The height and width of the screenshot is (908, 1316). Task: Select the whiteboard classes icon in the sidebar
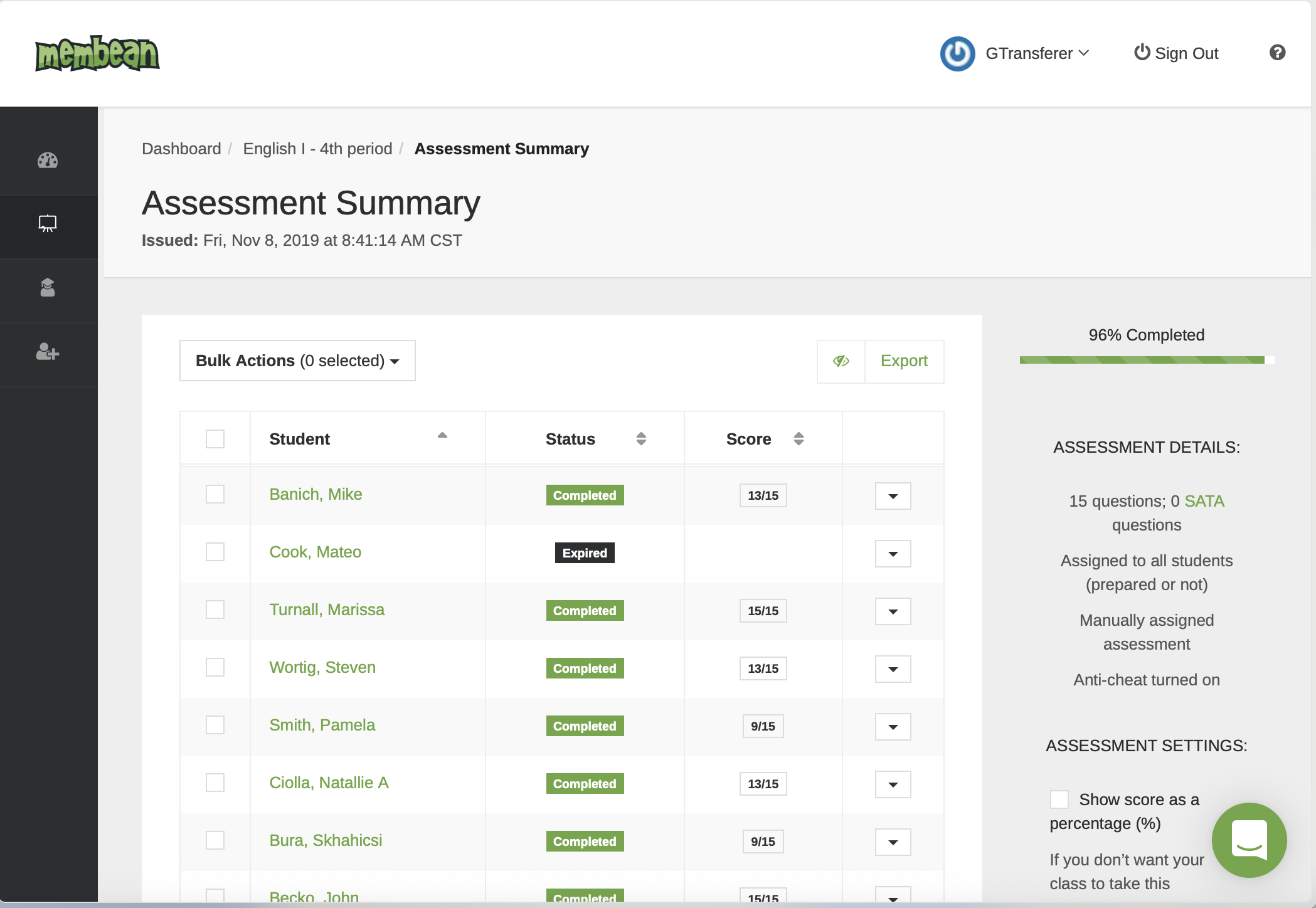(x=48, y=224)
